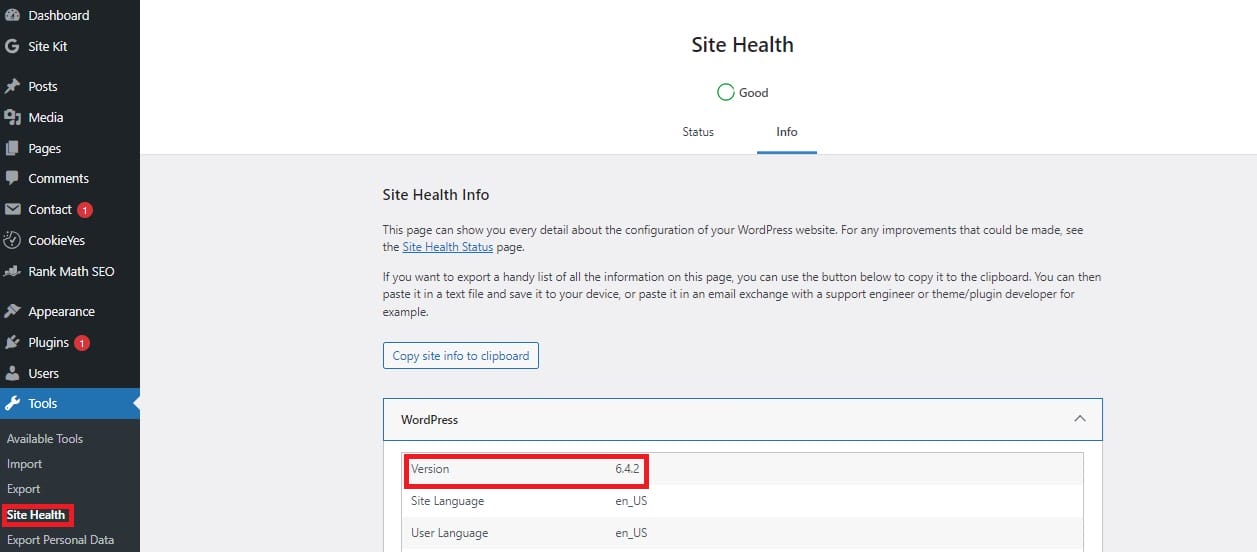
Task: Click the green Good status circle
Action: coord(726,92)
